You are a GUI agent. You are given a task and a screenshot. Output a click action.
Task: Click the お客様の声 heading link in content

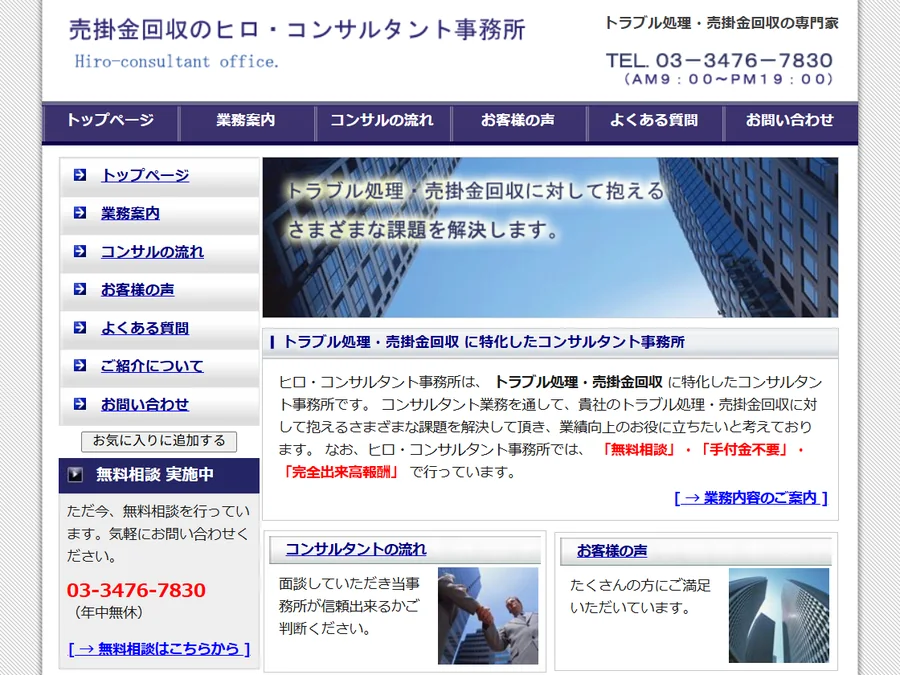(x=612, y=551)
